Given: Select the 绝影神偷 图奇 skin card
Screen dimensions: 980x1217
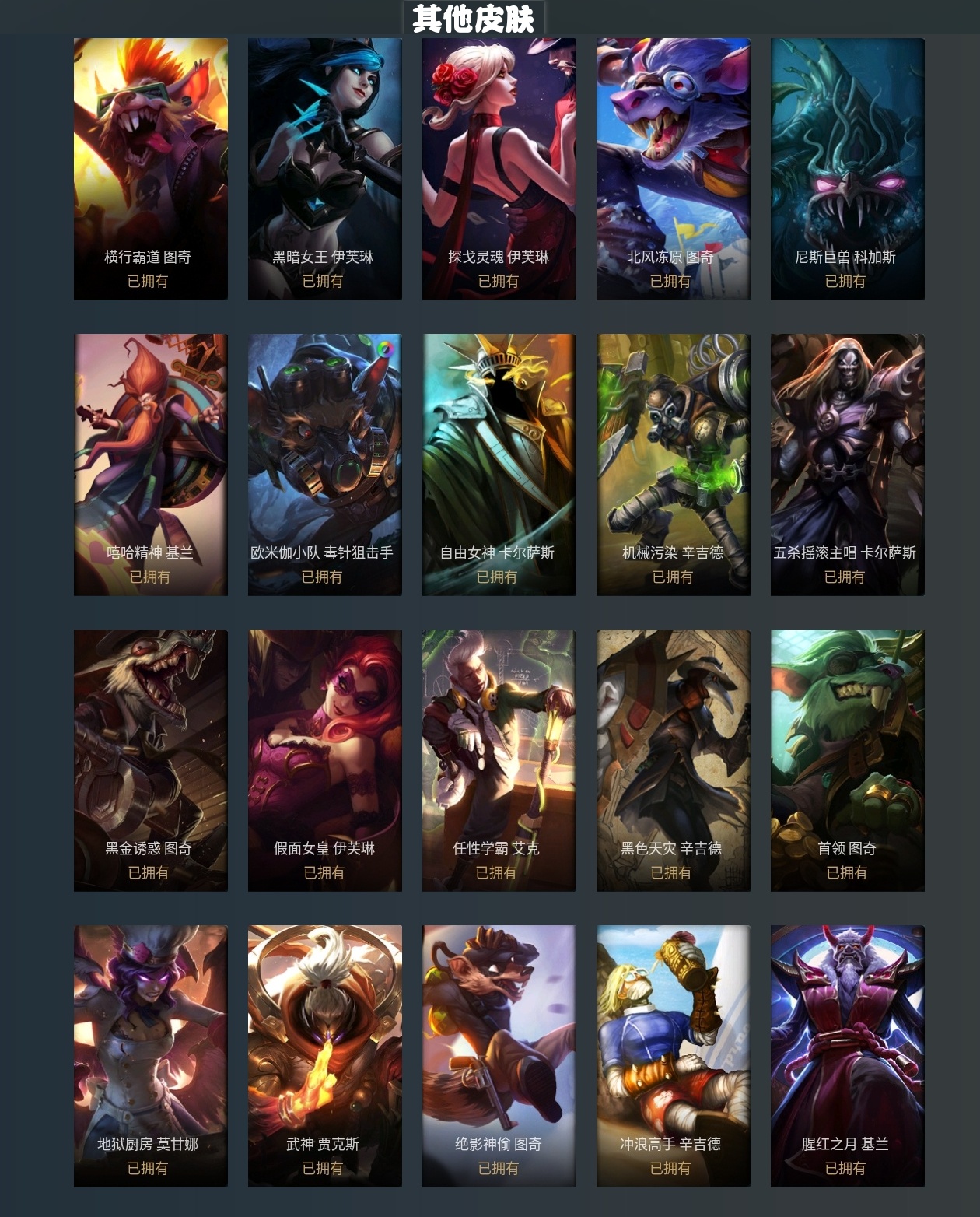Looking at the screenshot, I should (x=499, y=1056).
